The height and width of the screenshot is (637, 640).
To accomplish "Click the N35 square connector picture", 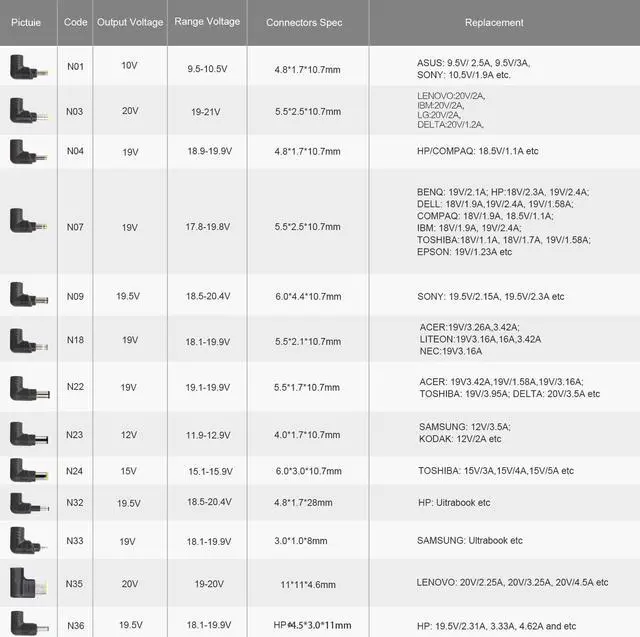I will coord(28,583).
